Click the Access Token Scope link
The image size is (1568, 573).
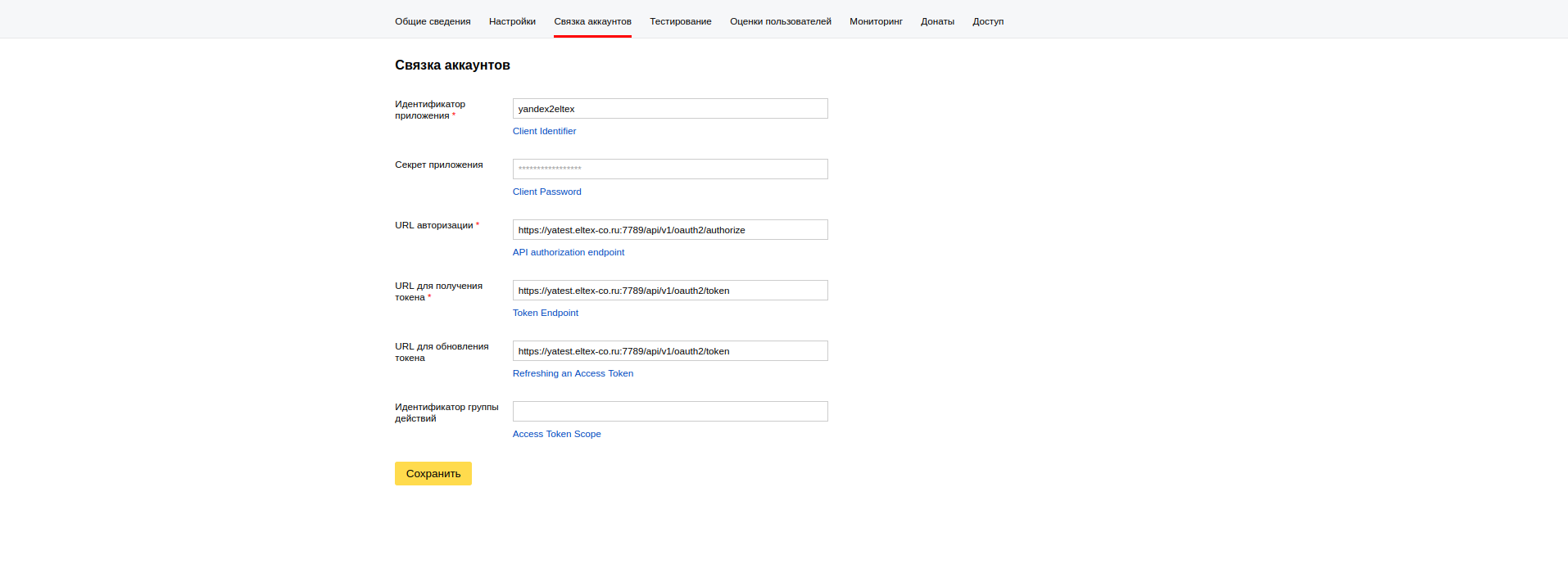tap(556, 434)
